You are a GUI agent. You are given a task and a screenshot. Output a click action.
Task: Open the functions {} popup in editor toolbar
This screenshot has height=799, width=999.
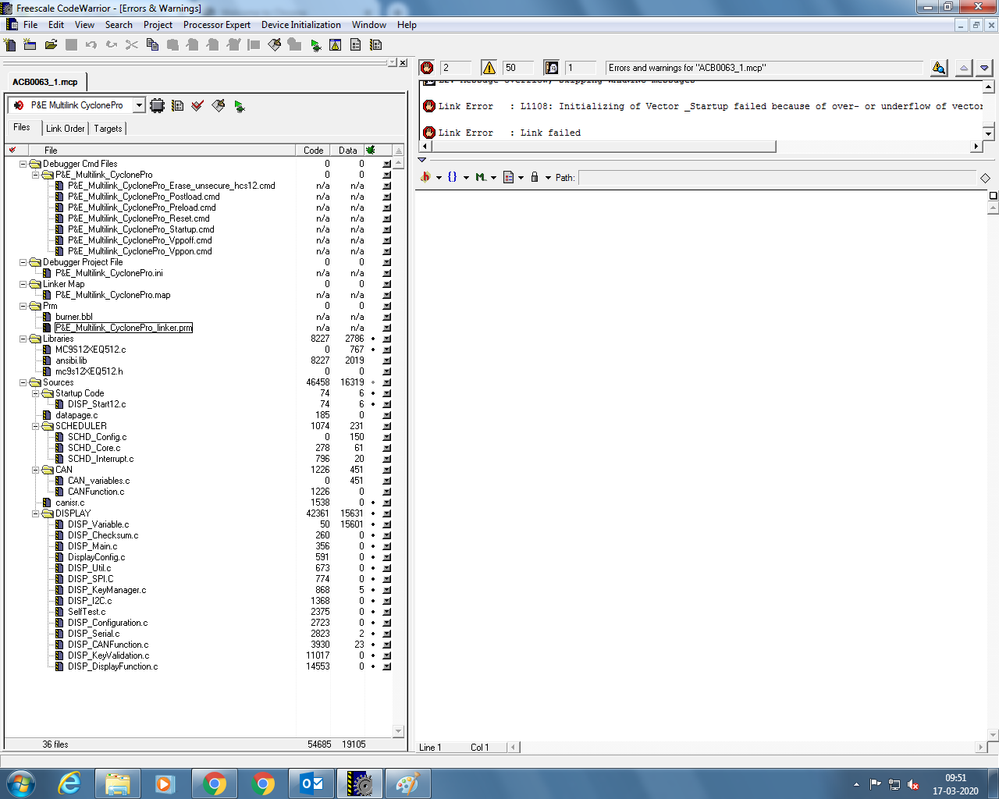[x=457, y=177]
